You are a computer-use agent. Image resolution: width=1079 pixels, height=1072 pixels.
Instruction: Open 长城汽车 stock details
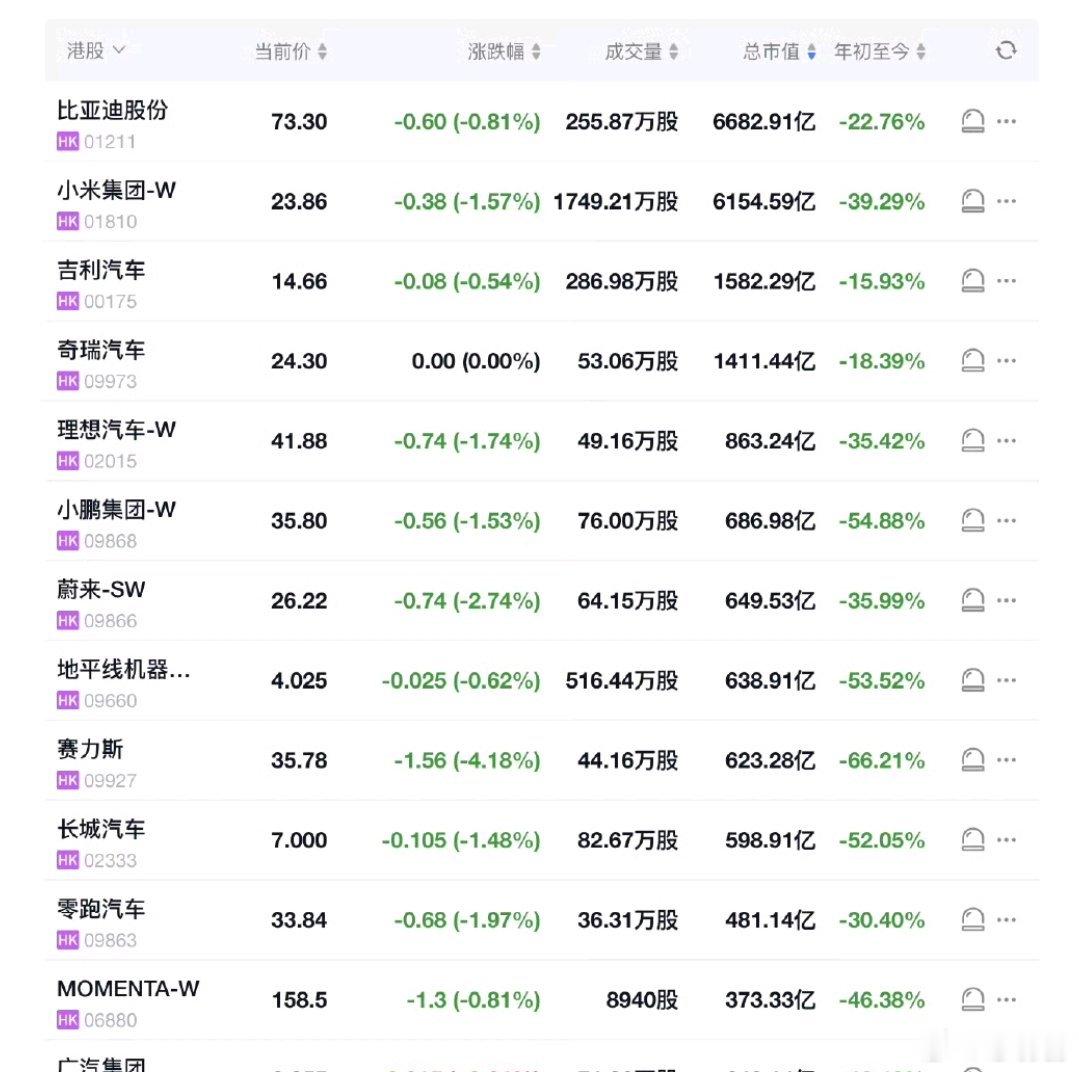click(x=100, y=828)
